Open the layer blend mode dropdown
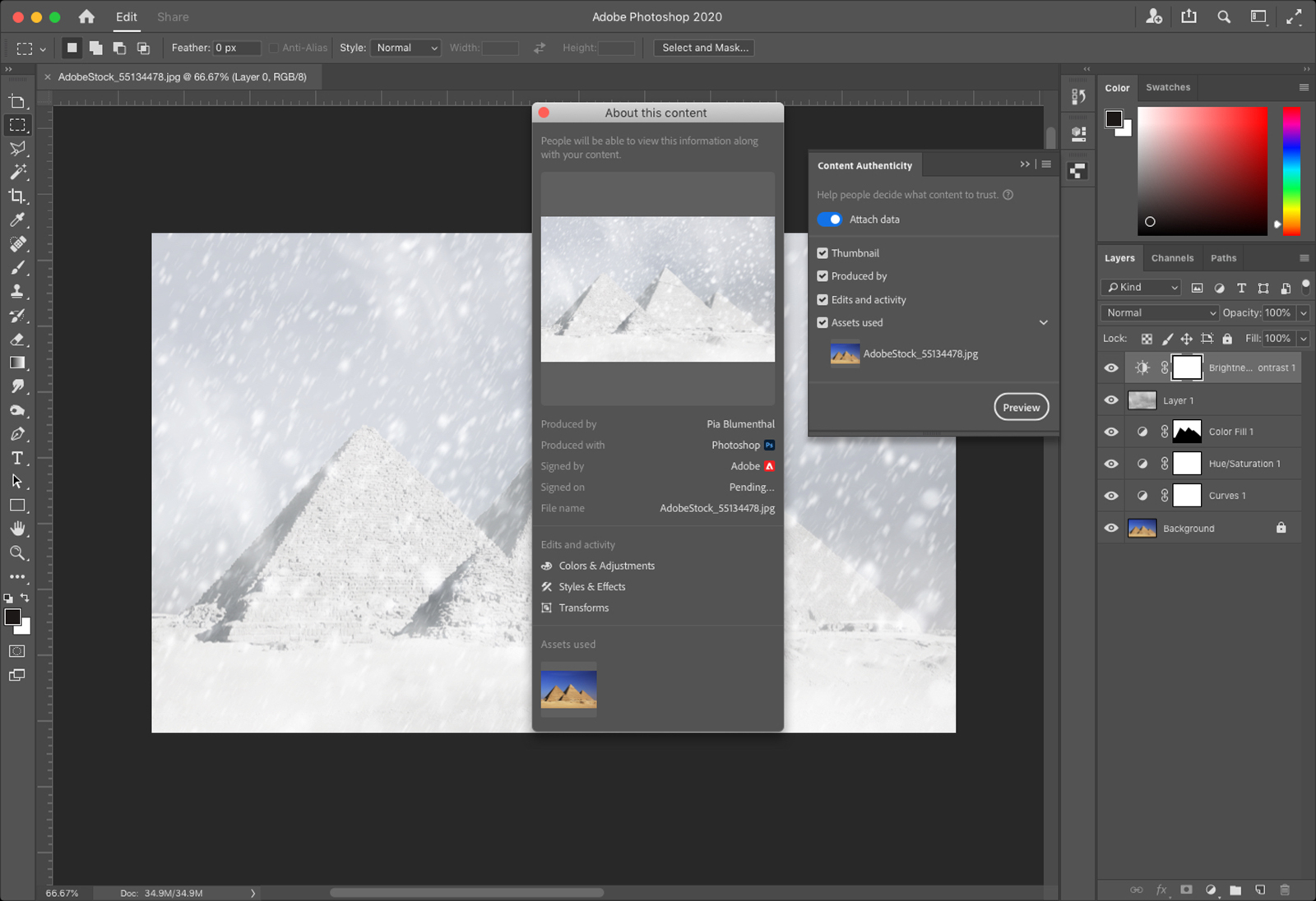1316x901 pixels. 1159,312
